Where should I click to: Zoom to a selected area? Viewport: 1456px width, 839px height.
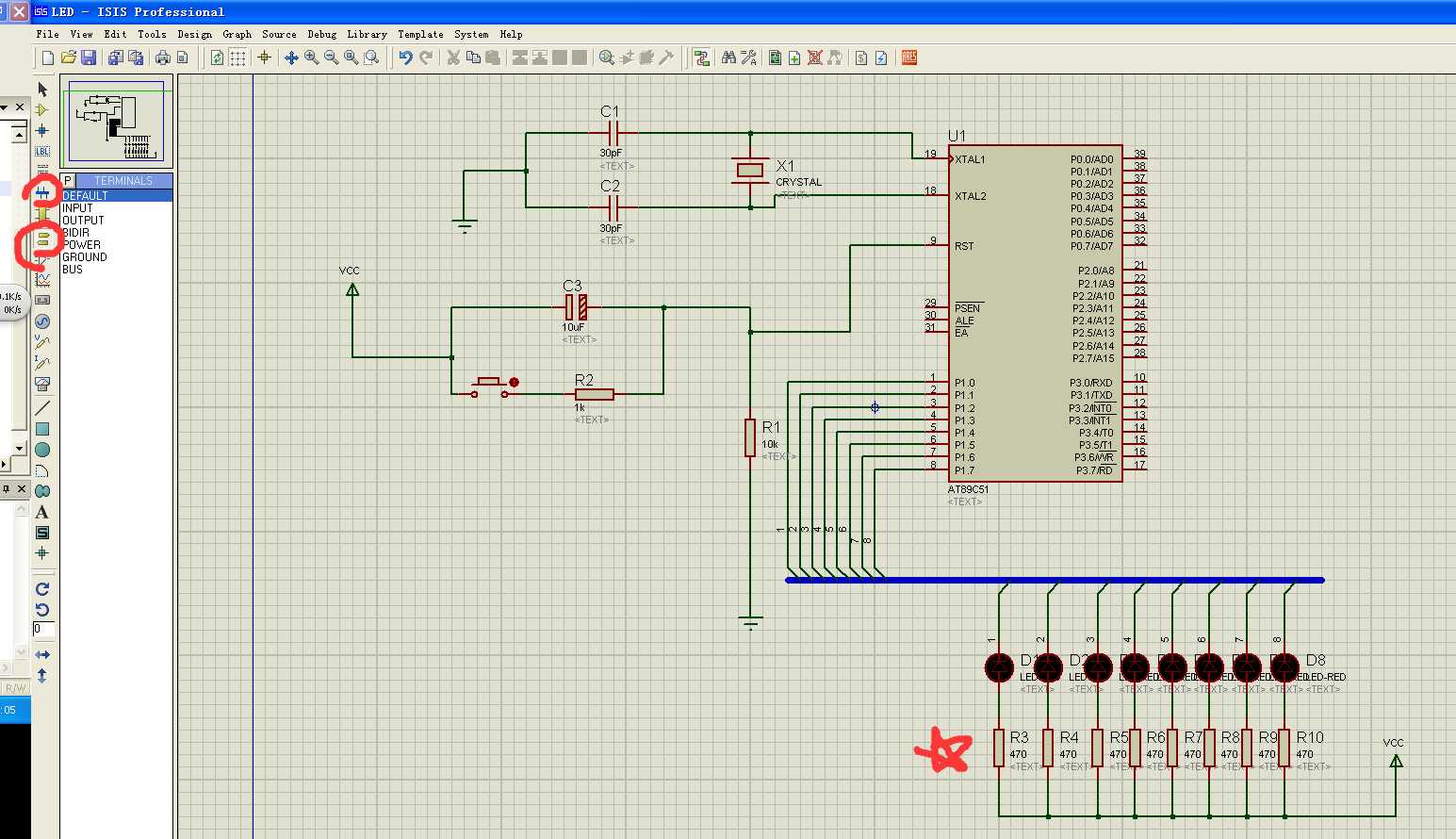pyautogui.click(x=372, y=58)
